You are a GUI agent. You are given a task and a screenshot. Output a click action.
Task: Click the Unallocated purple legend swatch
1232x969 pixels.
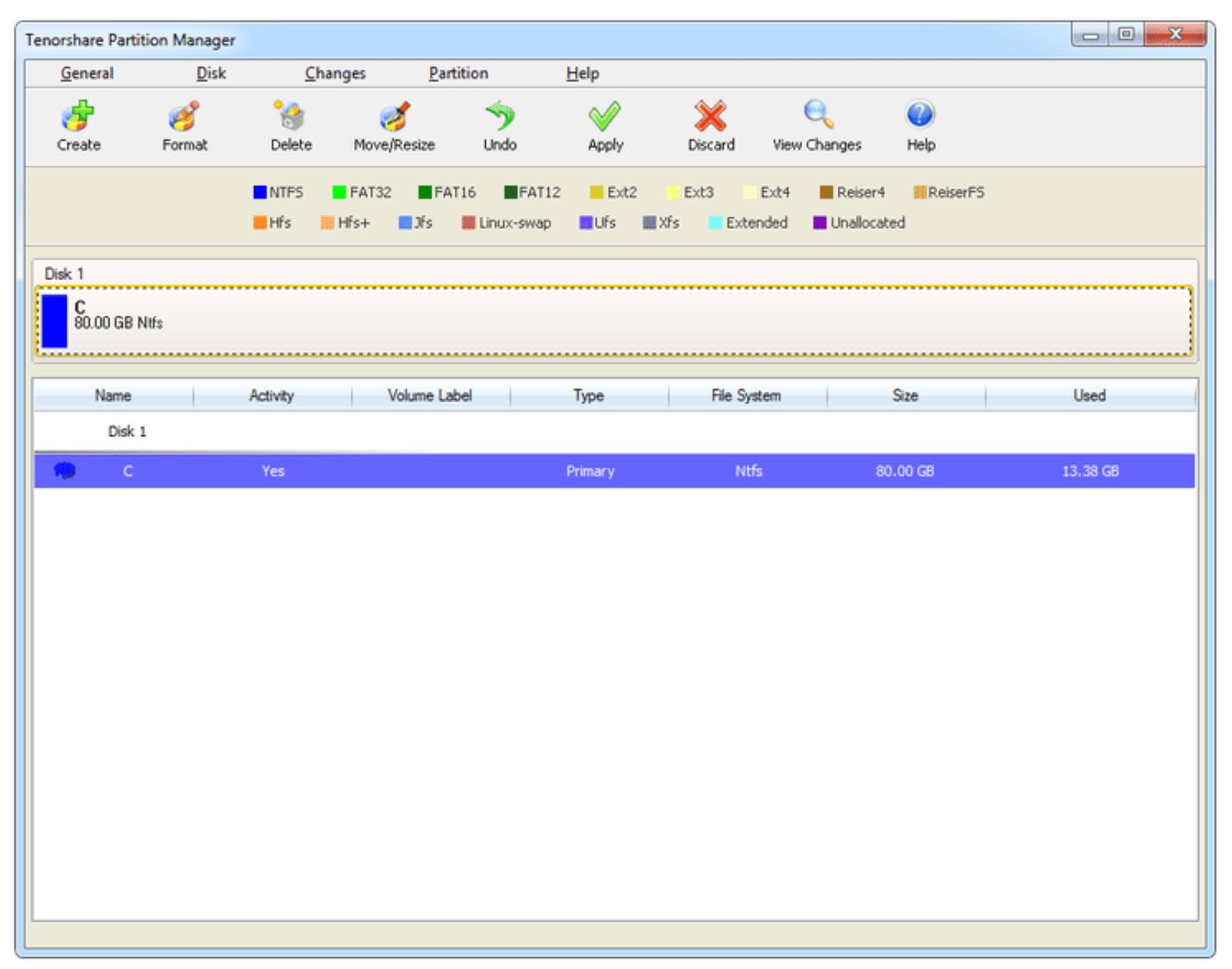820,223
